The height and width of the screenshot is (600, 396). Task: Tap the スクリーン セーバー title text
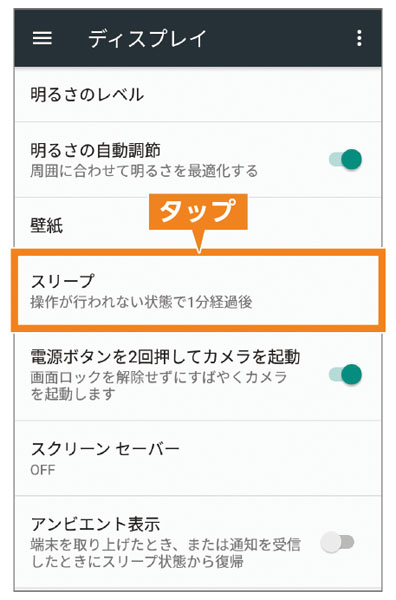[105, 449]
